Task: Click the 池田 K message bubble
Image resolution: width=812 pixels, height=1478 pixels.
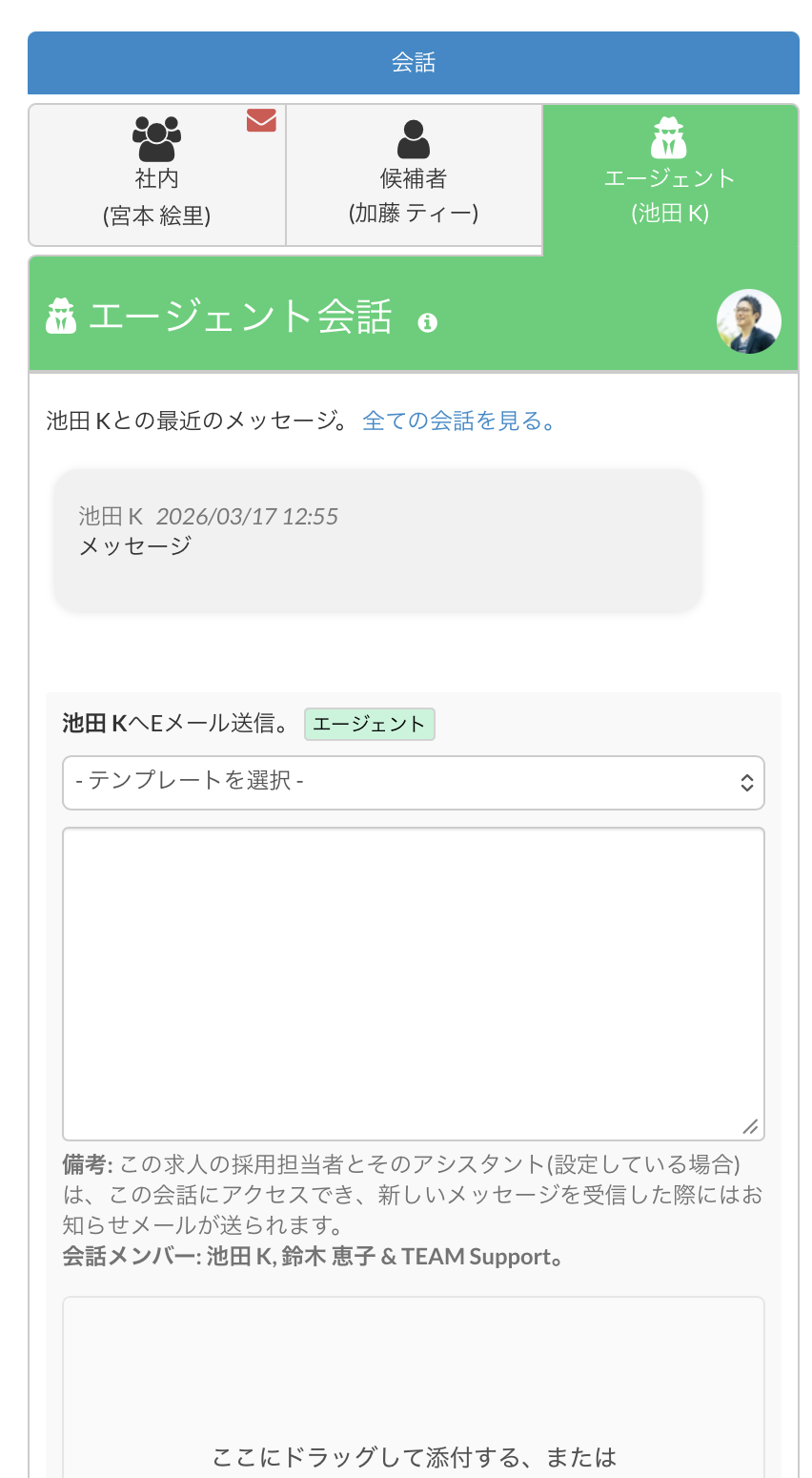Action: point(377,540)
